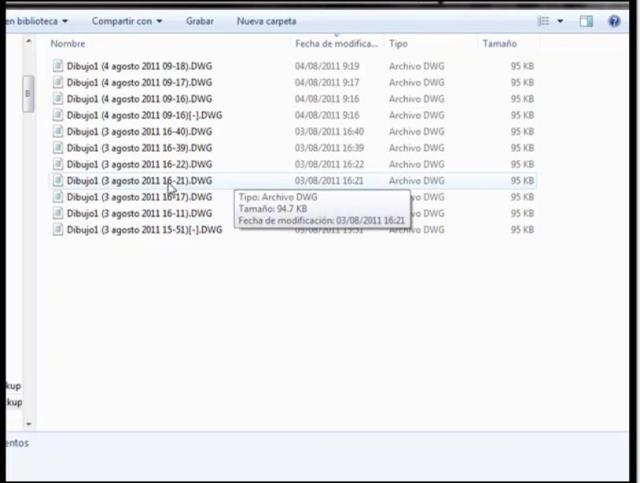Click file icon of 09-16)[-].DWG row
This screenshot has height=483, width=640.
[58, 115]
